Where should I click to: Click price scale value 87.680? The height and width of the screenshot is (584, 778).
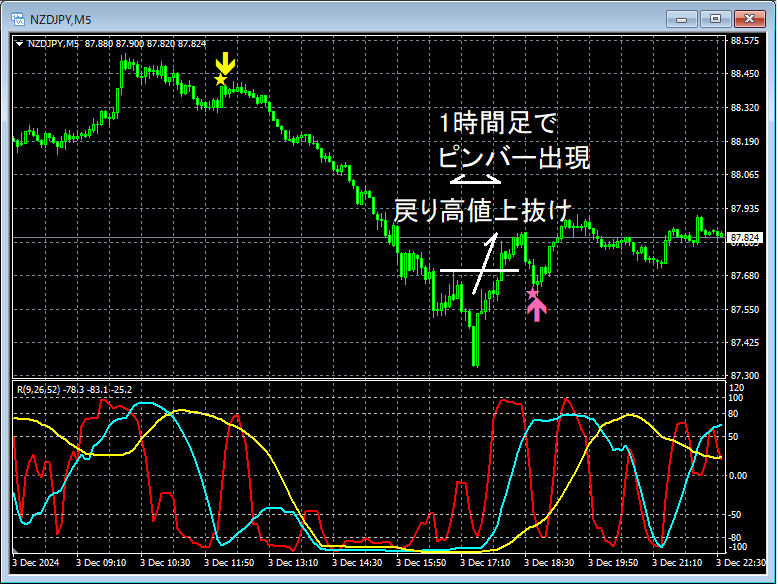pos(745,275)
